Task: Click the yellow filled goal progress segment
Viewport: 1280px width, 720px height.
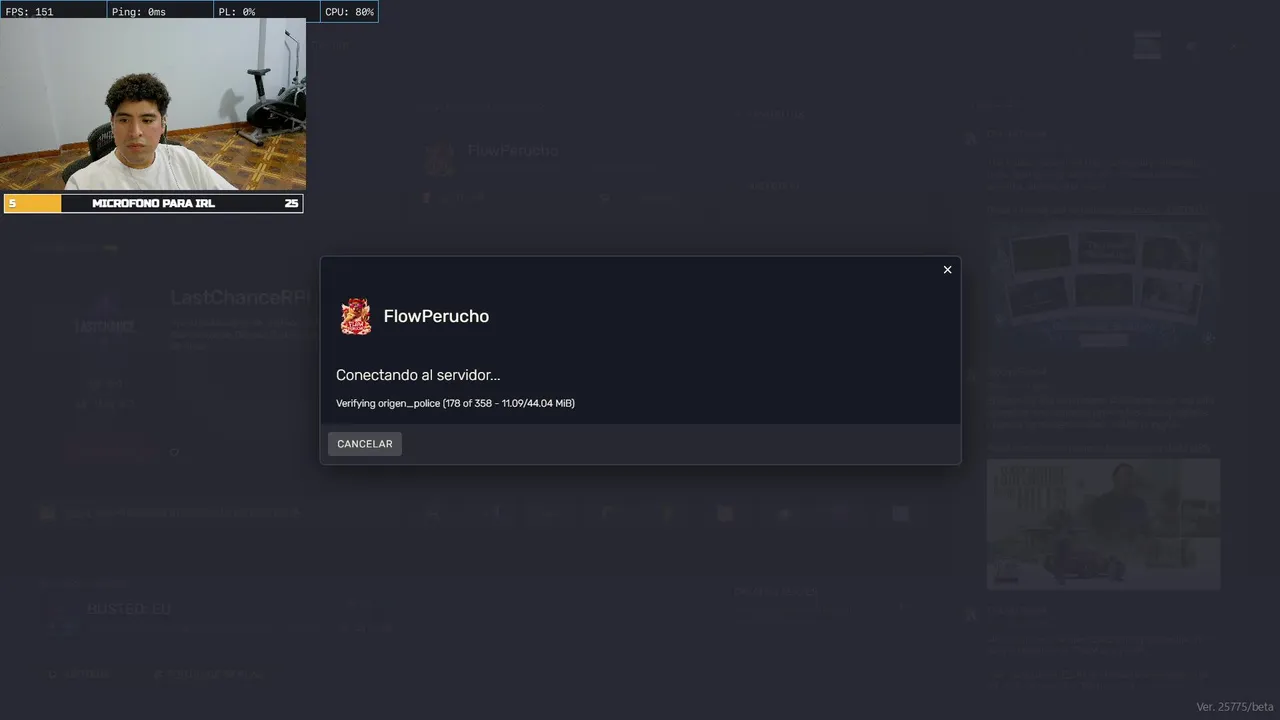Action: (x=33, y=203)
